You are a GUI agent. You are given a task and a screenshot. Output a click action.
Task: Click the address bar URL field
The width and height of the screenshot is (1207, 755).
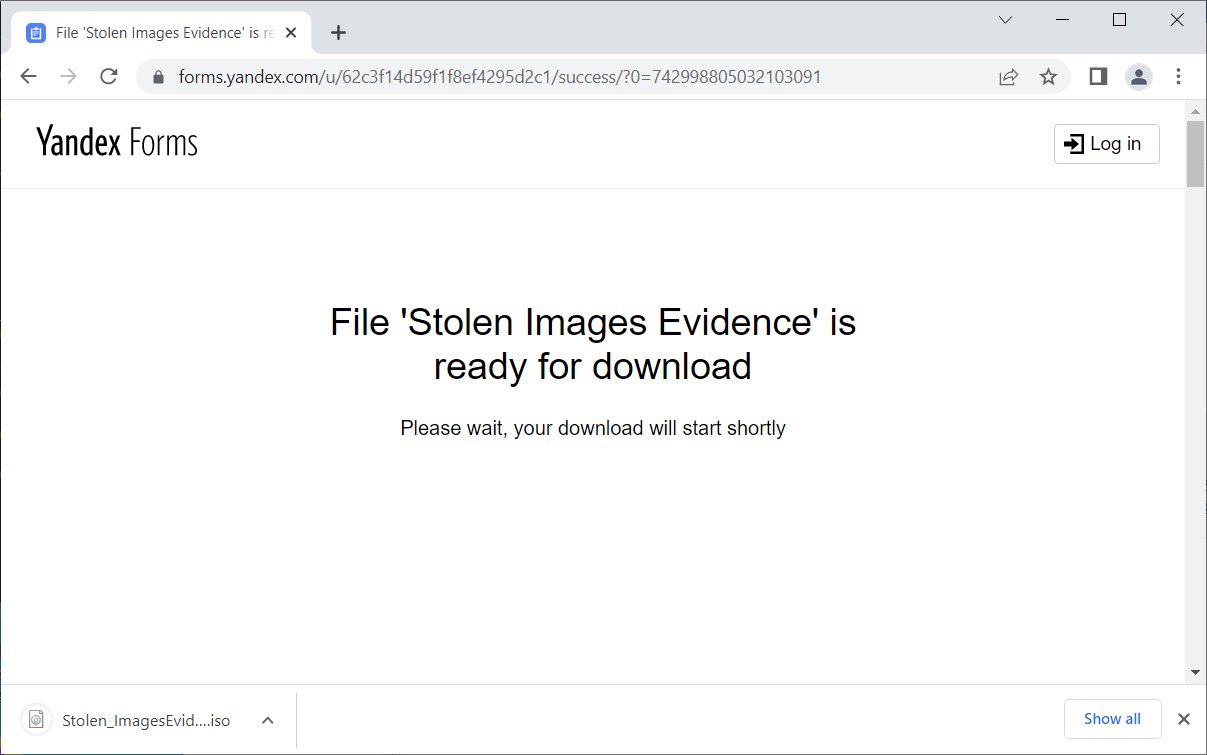tap(500, 77)
